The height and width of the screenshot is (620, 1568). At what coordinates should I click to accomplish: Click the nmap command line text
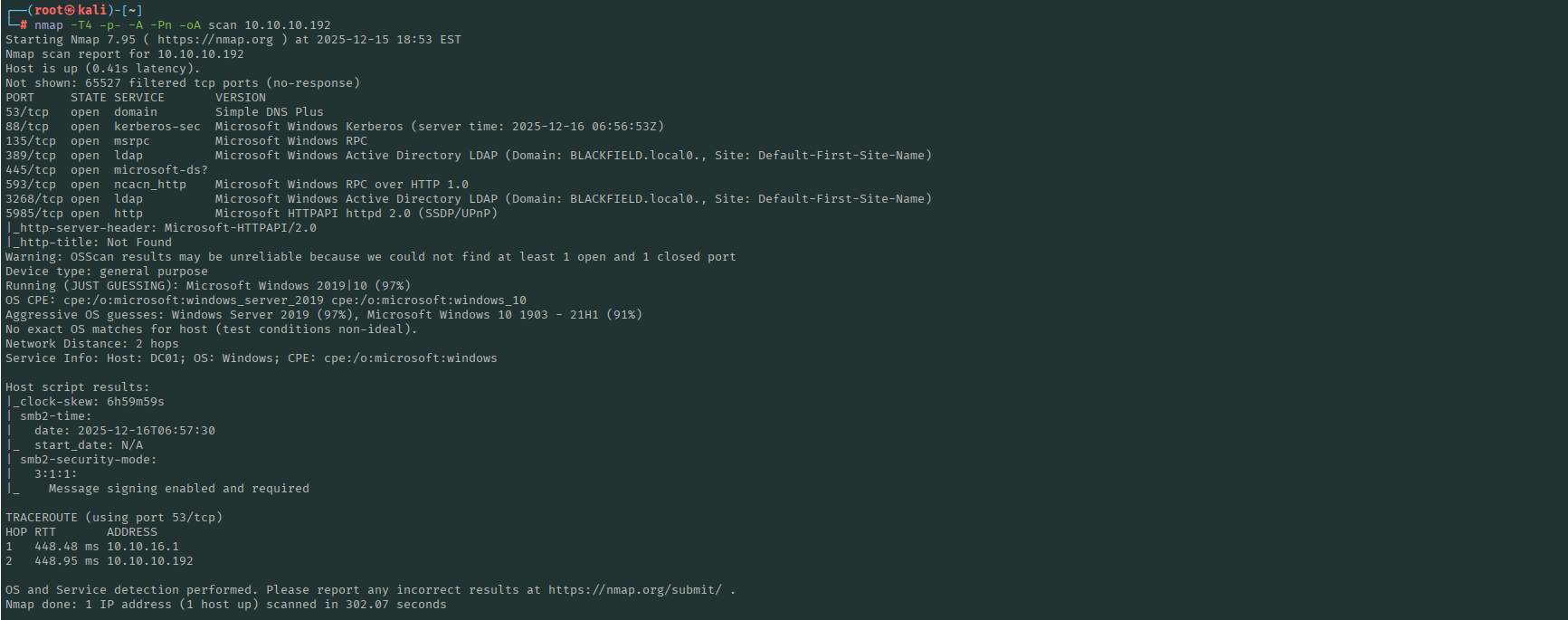point(182,25)
